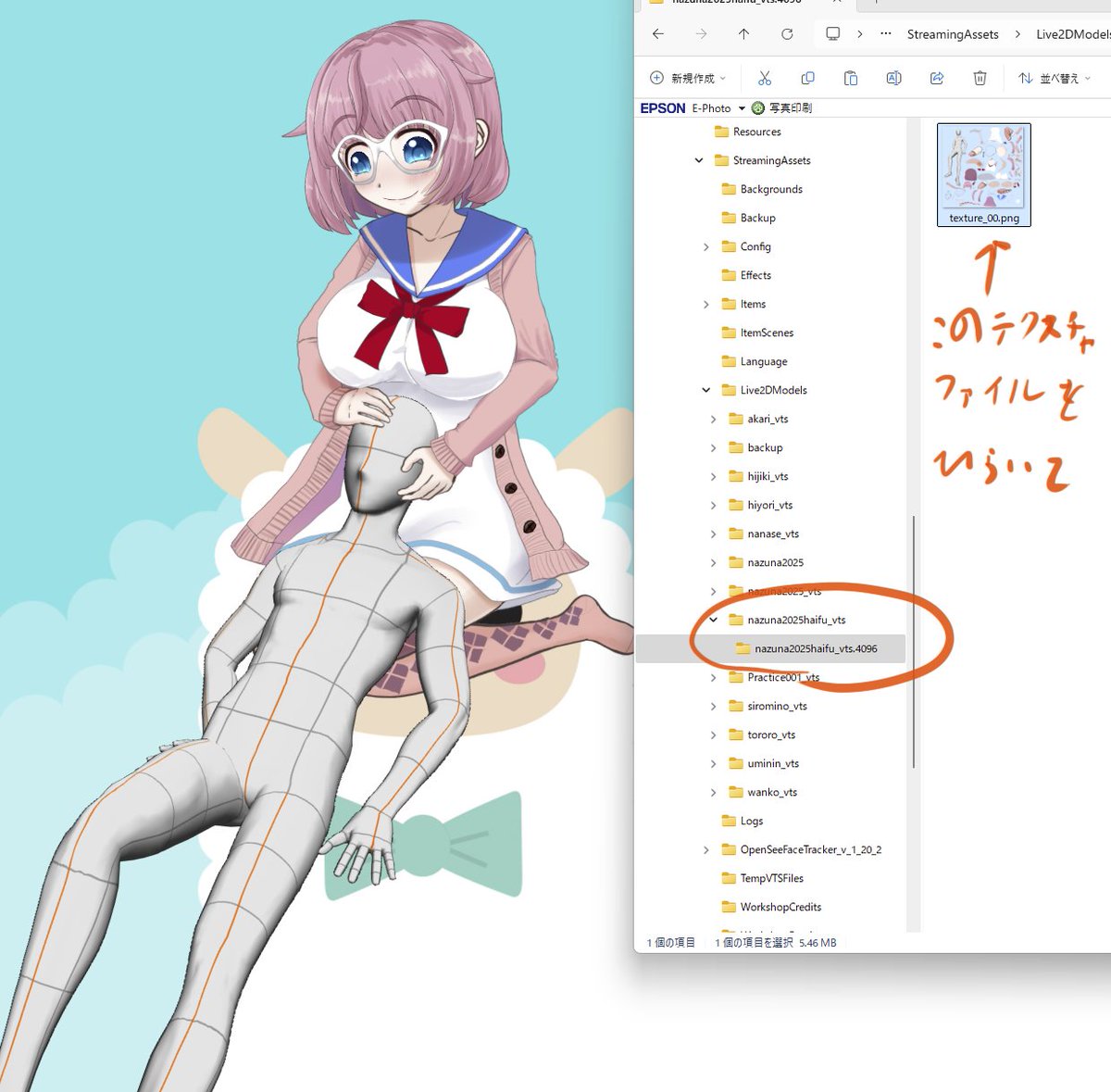Rename the selected item via toolbar icon
Screen dimensions: 1111x1092
tap(893, 78)
